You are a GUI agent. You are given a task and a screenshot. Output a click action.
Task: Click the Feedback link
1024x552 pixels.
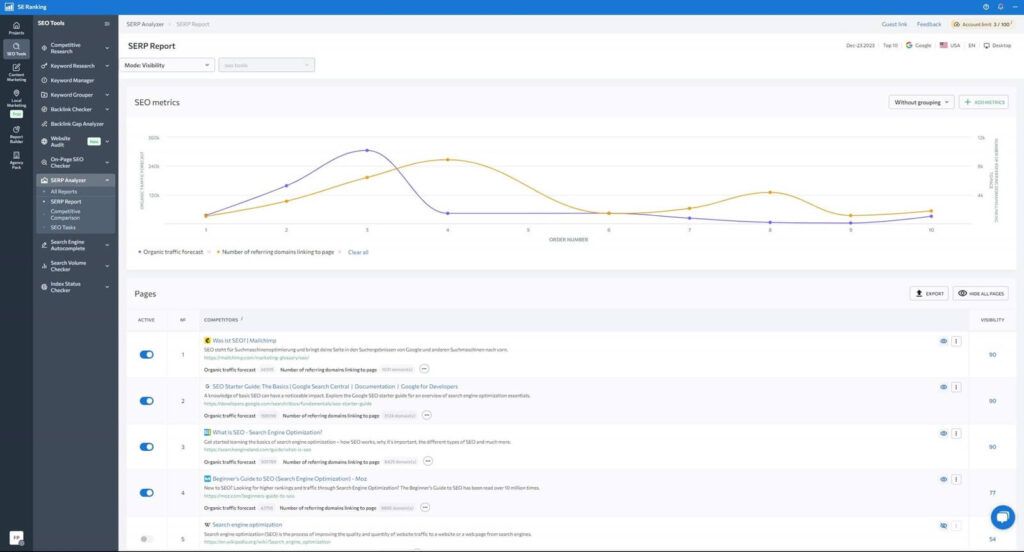pyautogui.click(x=929, y=24)
